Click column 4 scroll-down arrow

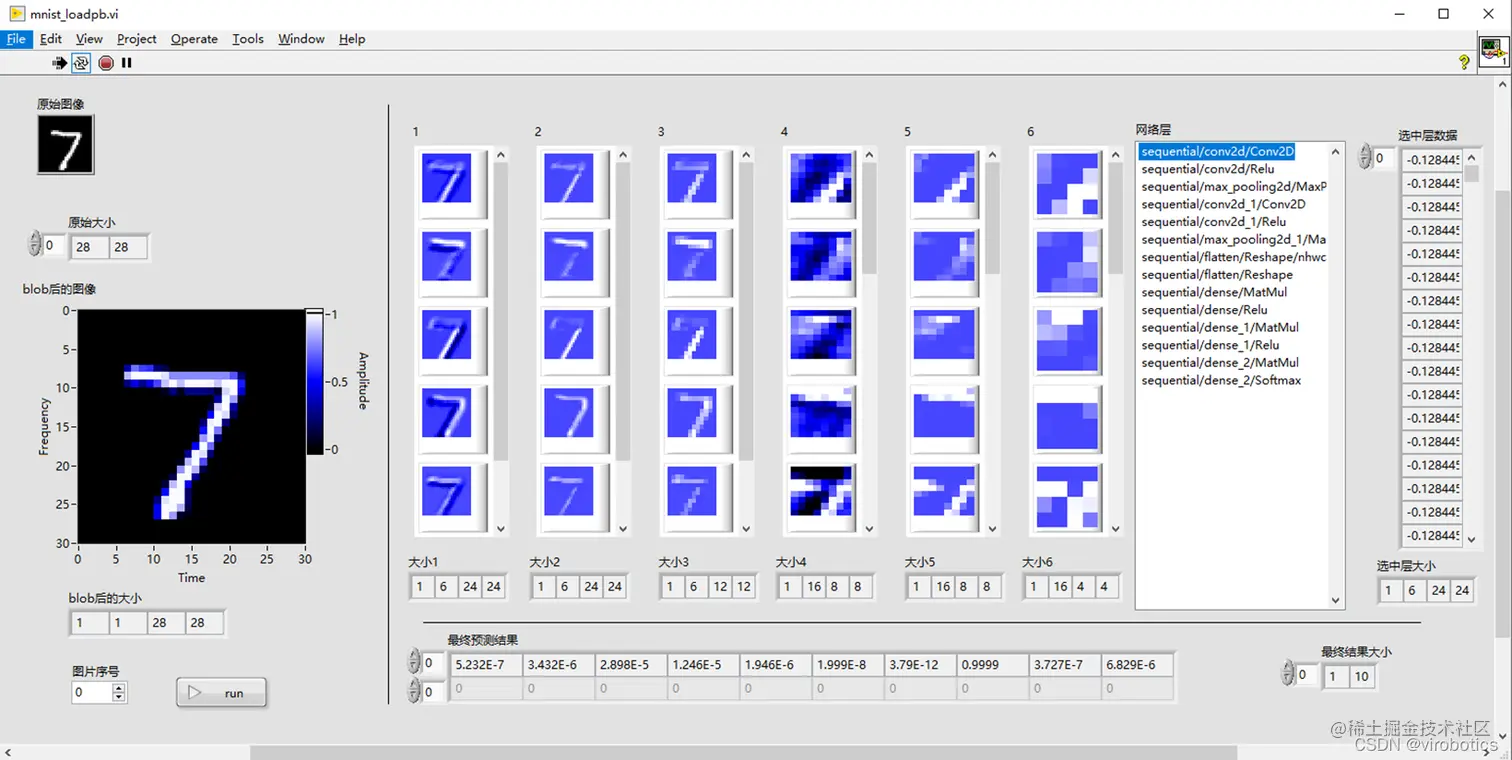tap(869, 529)
